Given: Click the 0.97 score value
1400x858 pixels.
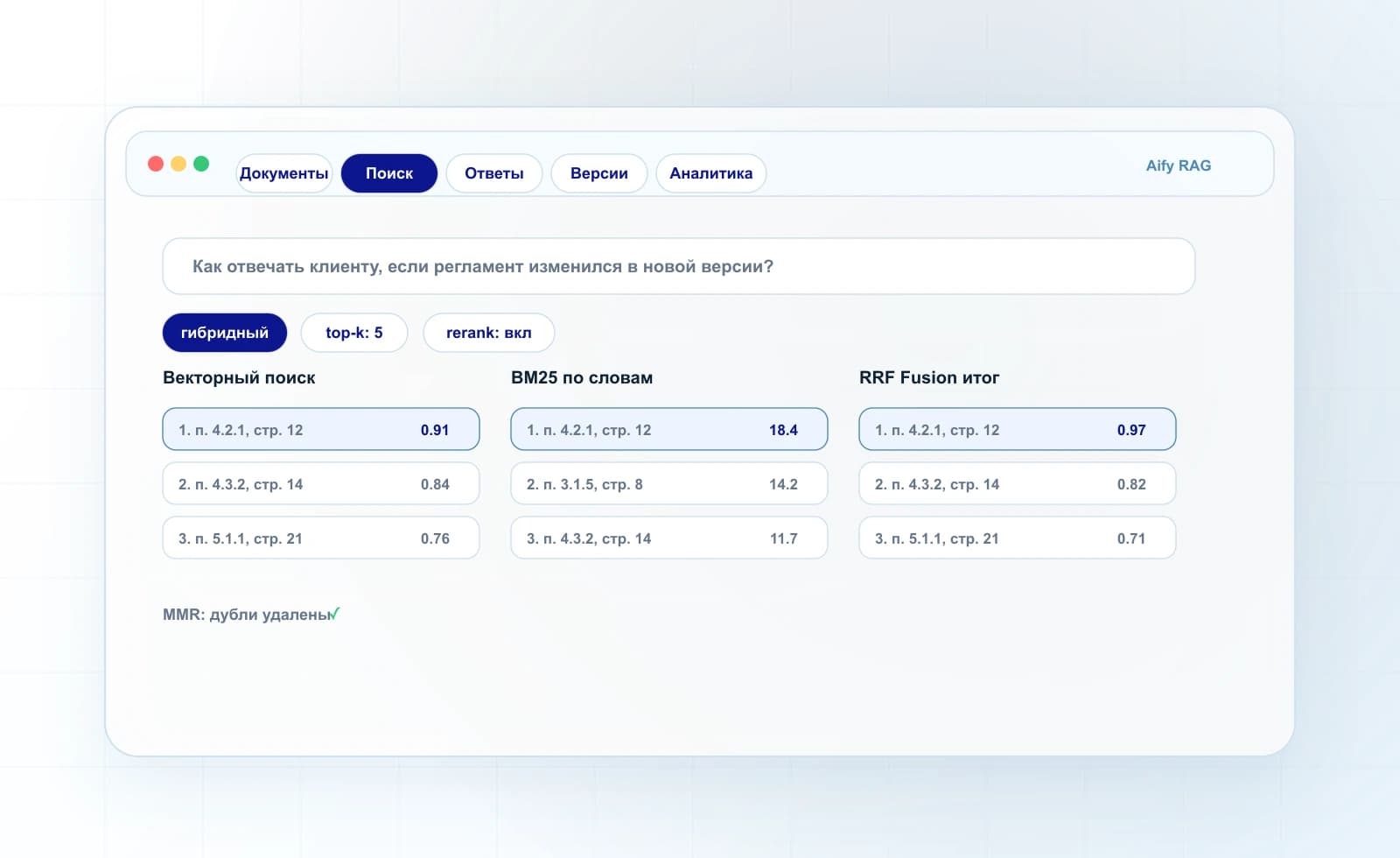Looking at the screenshot, I should click(1131, 430).
